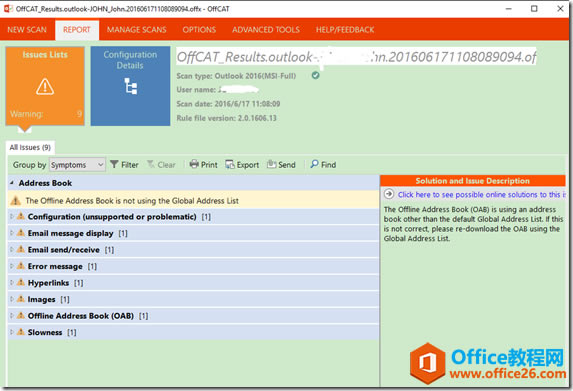Click warning icon of the Offline Address Book GAL issue
The image size is (573, 391).
15,201
